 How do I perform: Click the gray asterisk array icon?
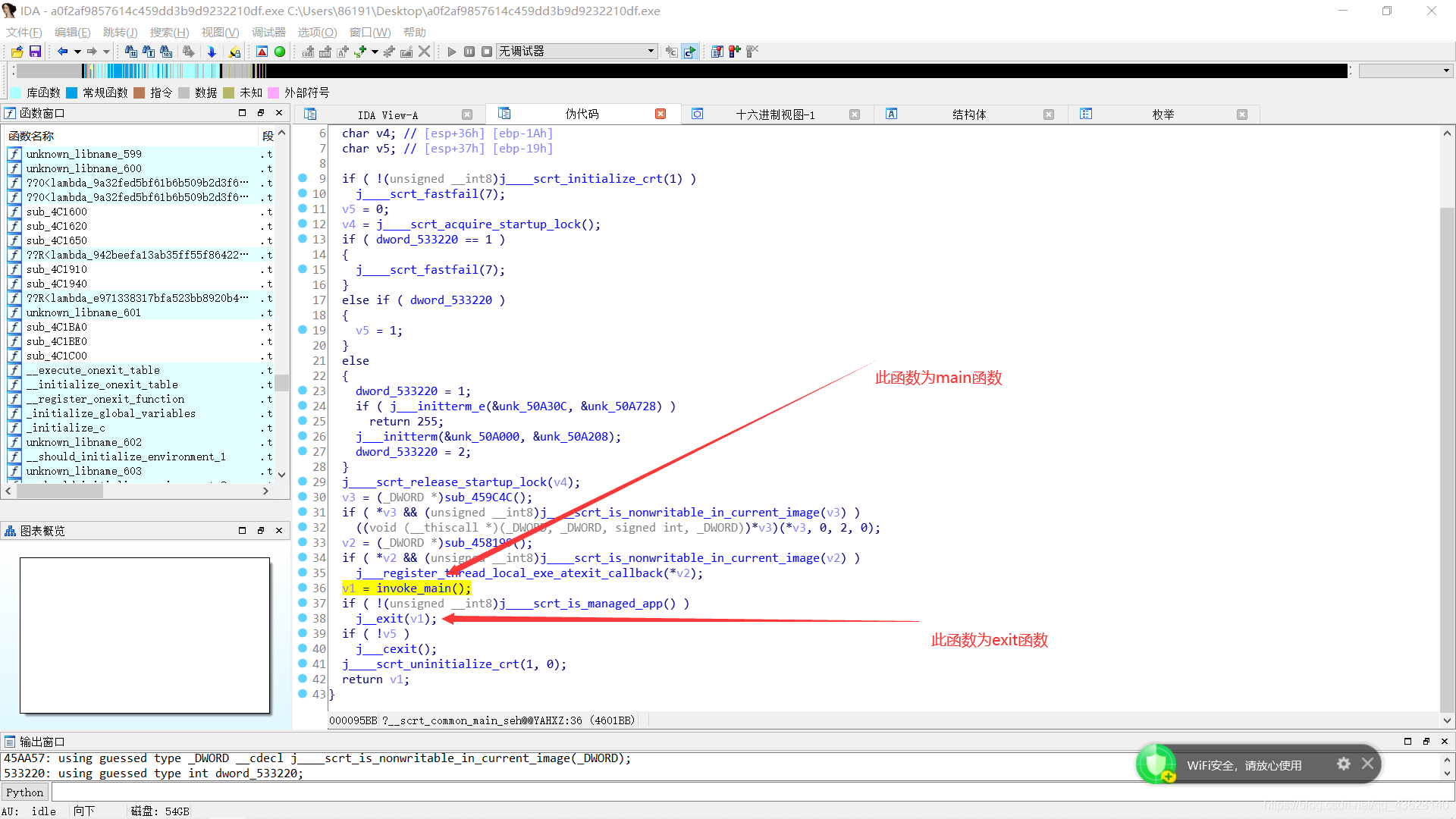click(x=389, y=52)
